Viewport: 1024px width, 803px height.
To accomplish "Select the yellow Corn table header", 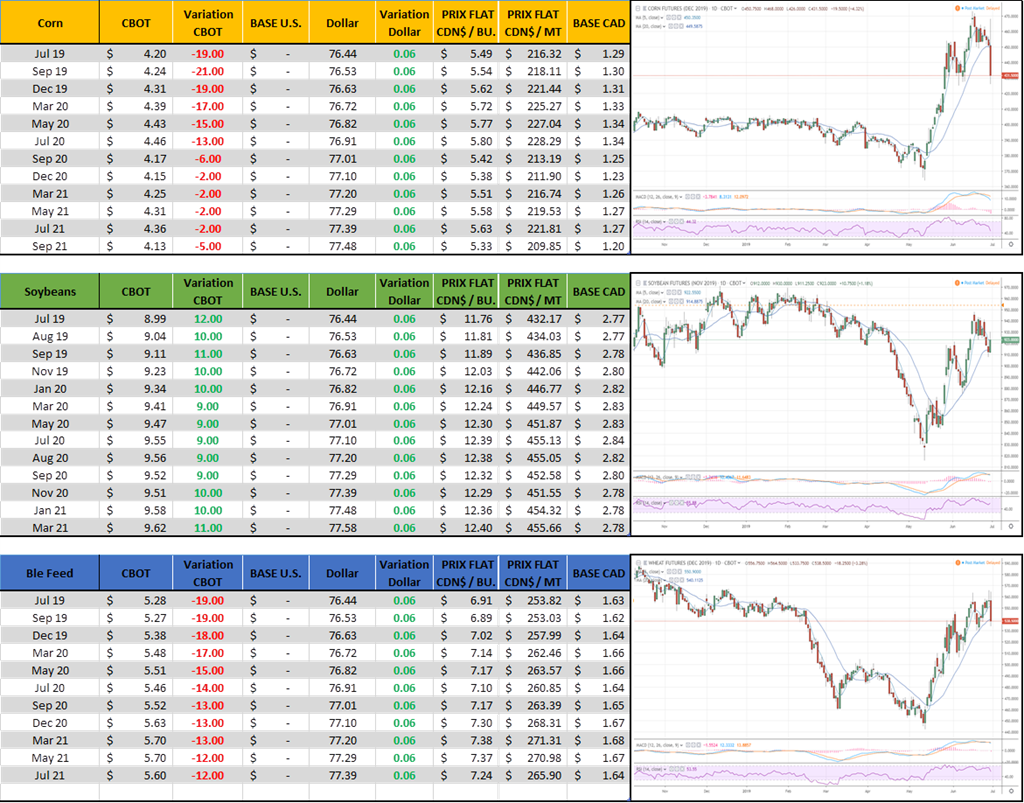I will 50,22.
